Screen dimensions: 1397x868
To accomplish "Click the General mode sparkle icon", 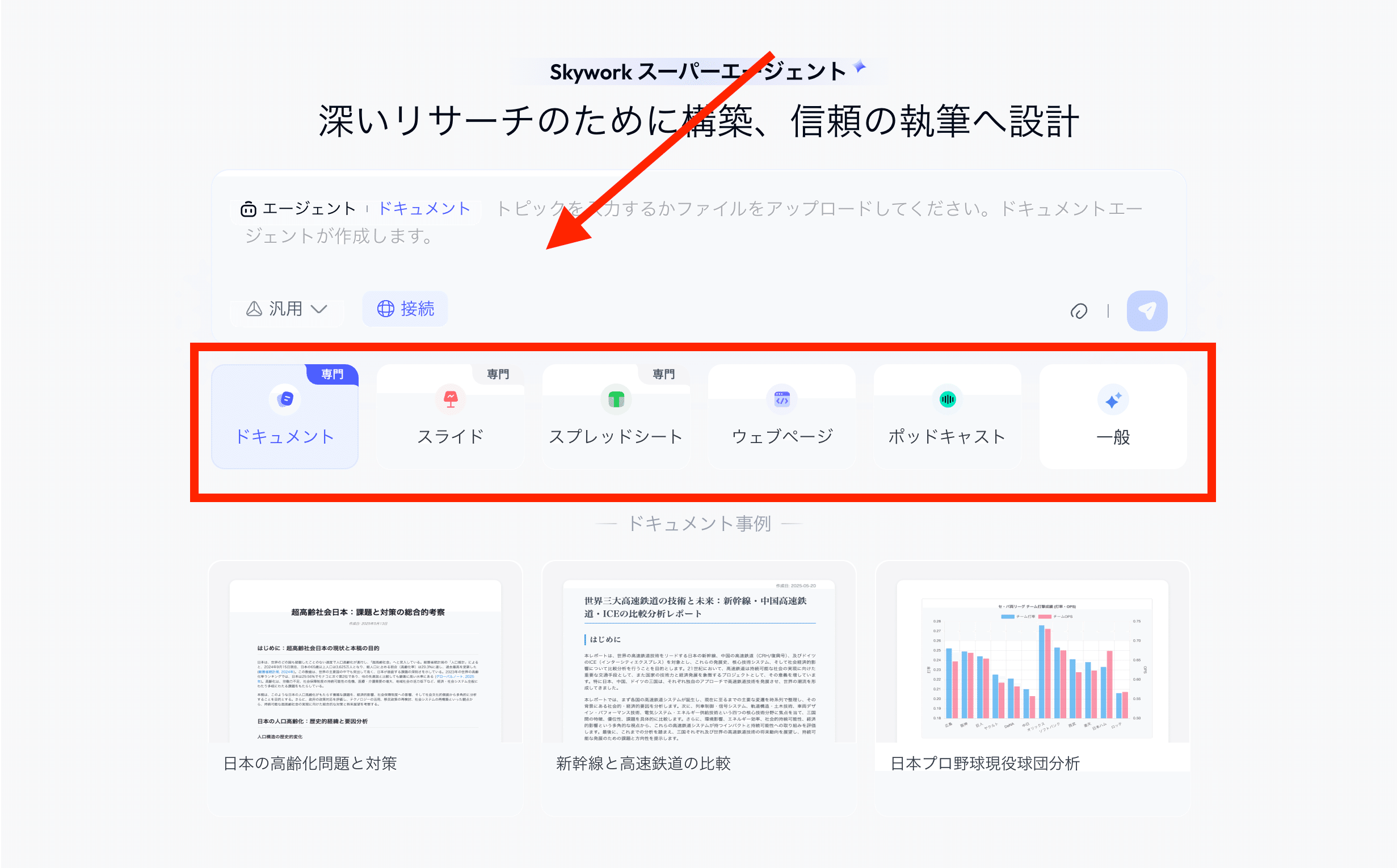I will pos(1113,399).
